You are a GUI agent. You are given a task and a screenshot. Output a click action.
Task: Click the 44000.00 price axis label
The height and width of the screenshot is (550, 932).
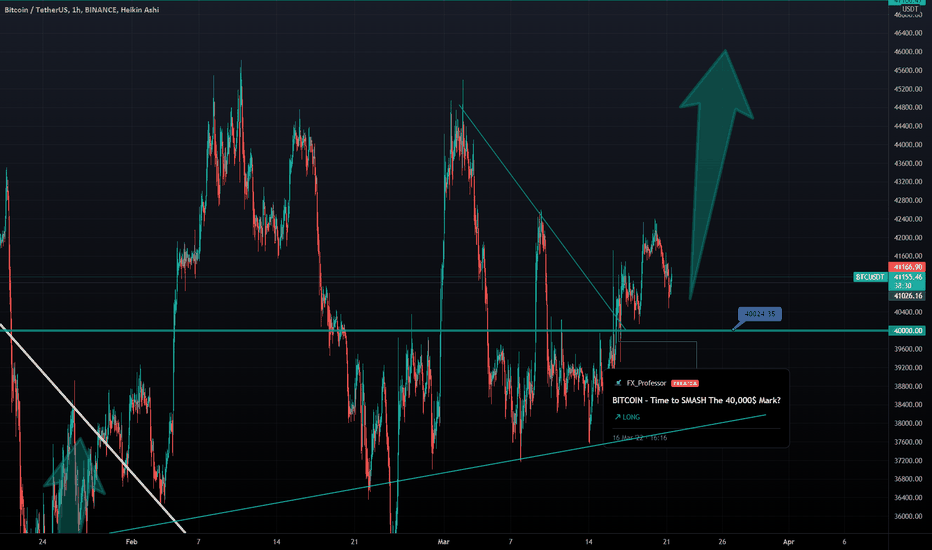point(908,144)
